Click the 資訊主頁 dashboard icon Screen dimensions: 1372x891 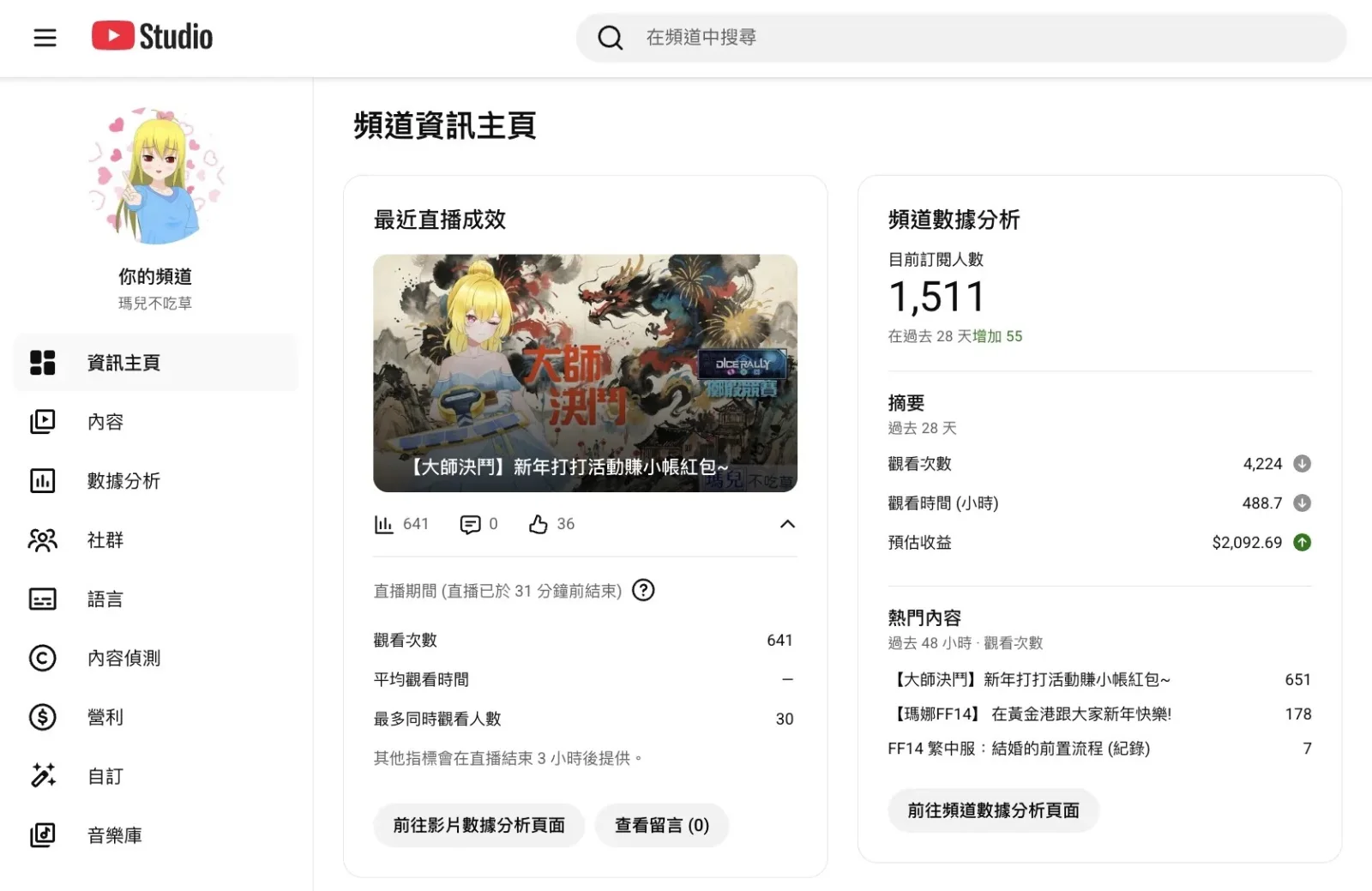coord(43,363)
